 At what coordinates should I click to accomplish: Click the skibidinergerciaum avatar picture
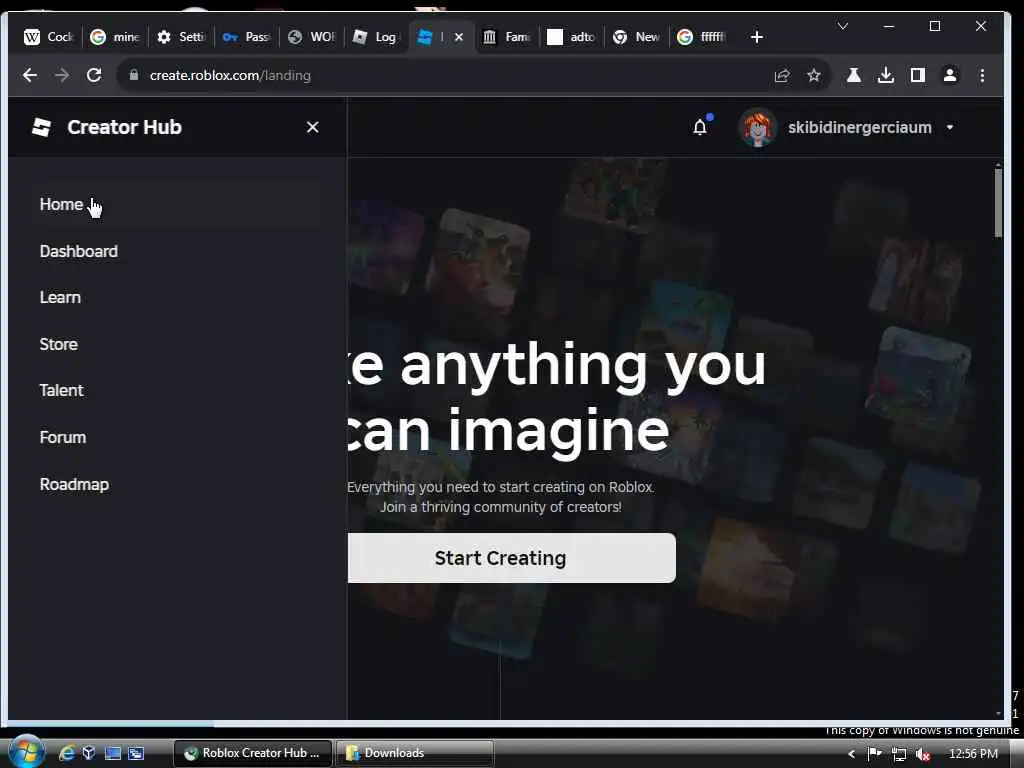tap(758, 127)
